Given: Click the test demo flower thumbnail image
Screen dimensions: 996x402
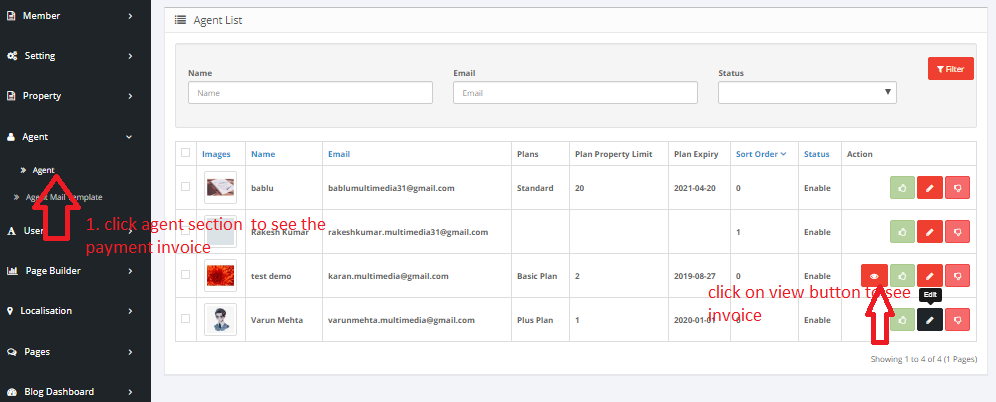Looking at the screenshot, I should pyautogui.click(x=220, y=275).
